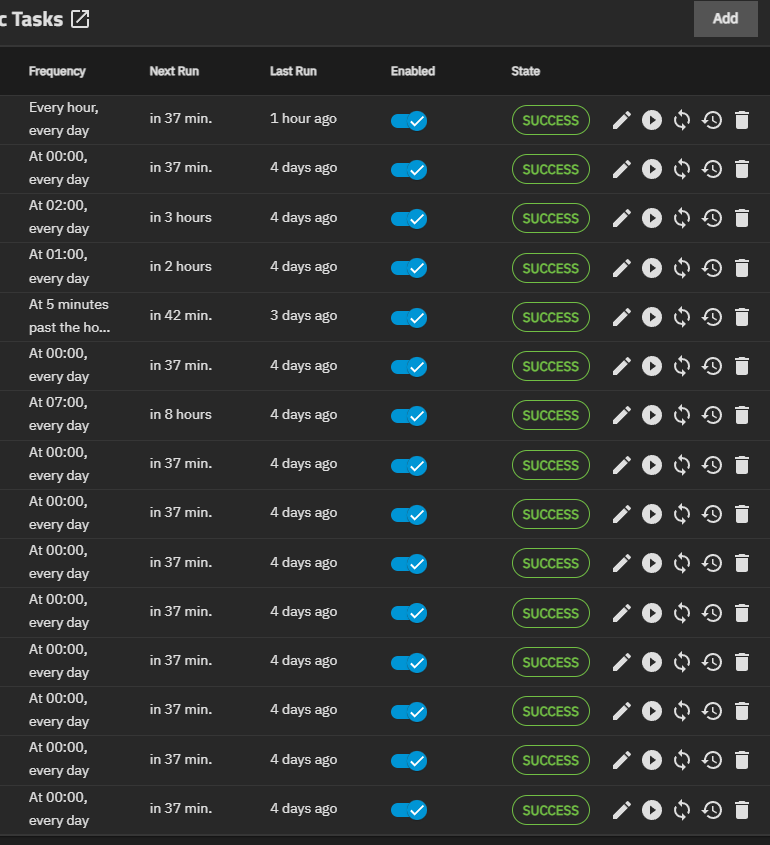The image size is (770, 845).
Task: Turn off the task due in 8 hours
Action: [409, 415]
